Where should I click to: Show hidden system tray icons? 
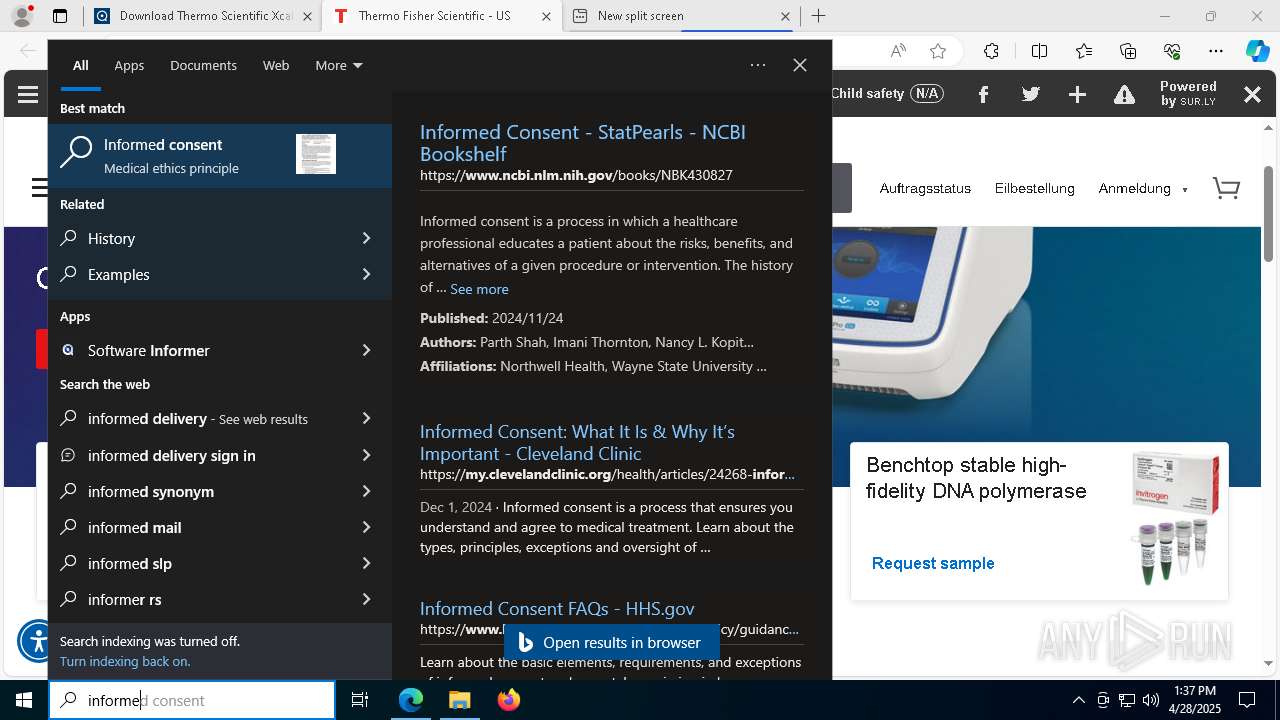pyautogui.click(x=1078, y=700)
